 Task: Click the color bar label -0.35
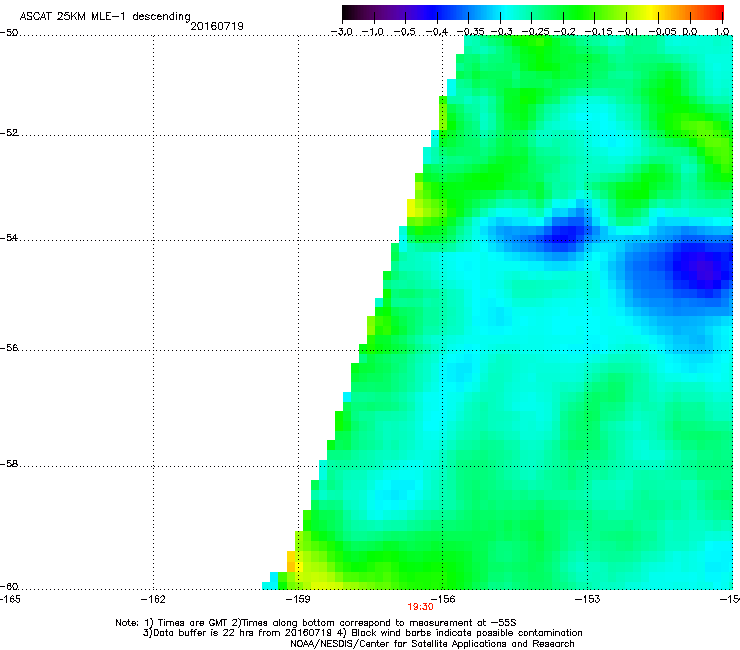470,32
